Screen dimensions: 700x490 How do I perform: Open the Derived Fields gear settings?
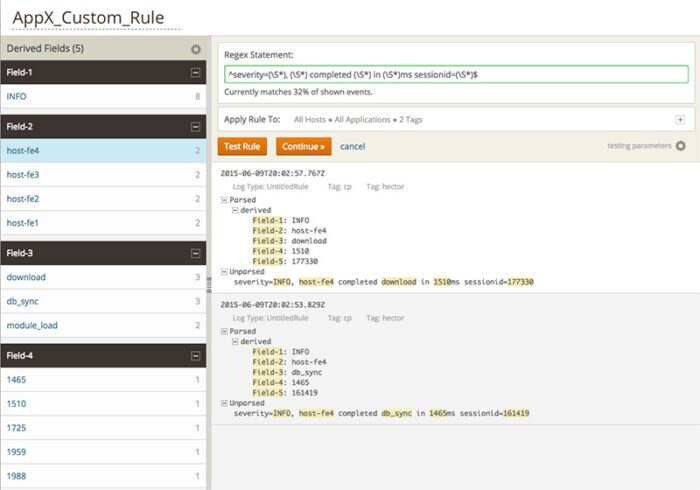tap(196, 49)
